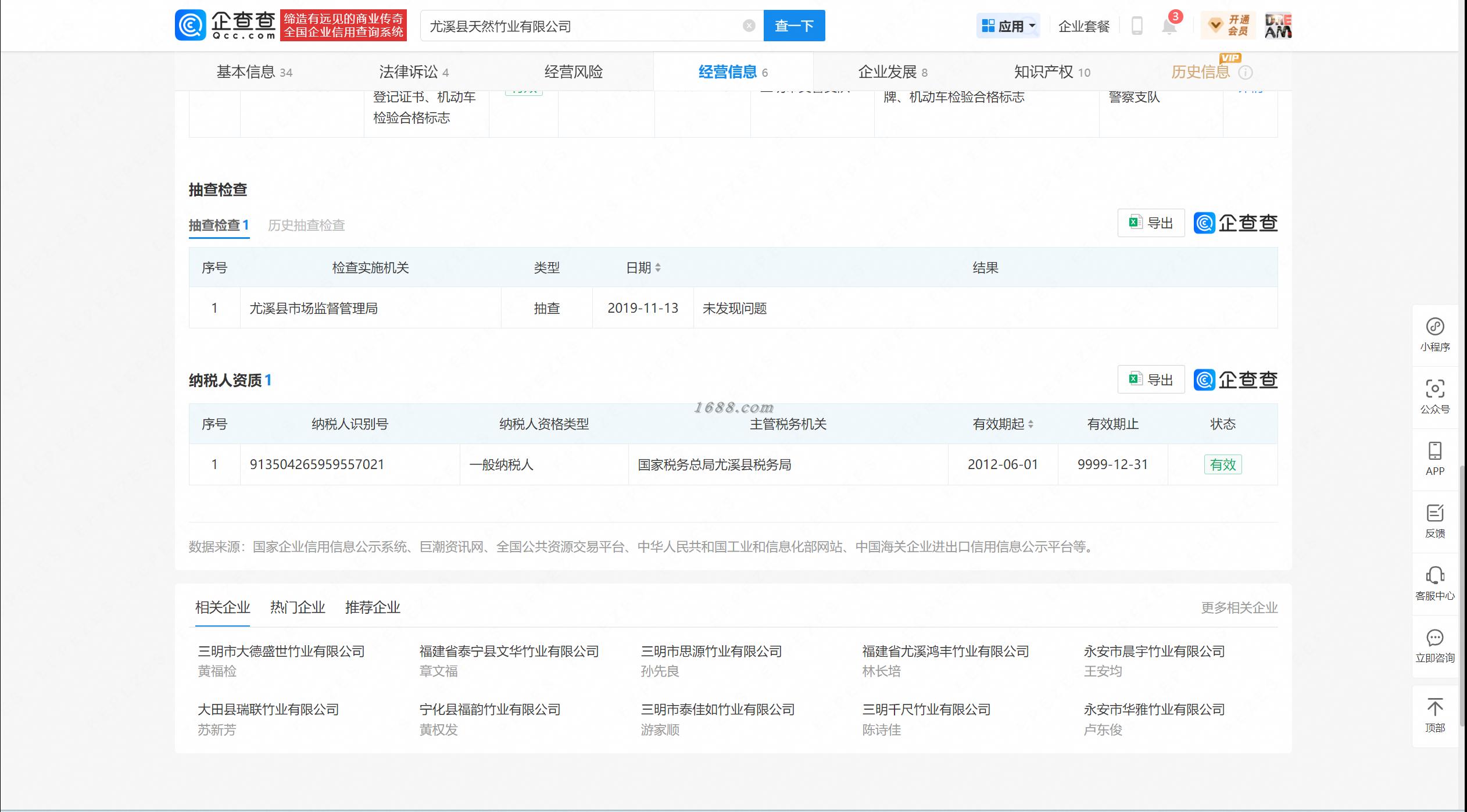Clear the search box text

click(x=749, y=26)
